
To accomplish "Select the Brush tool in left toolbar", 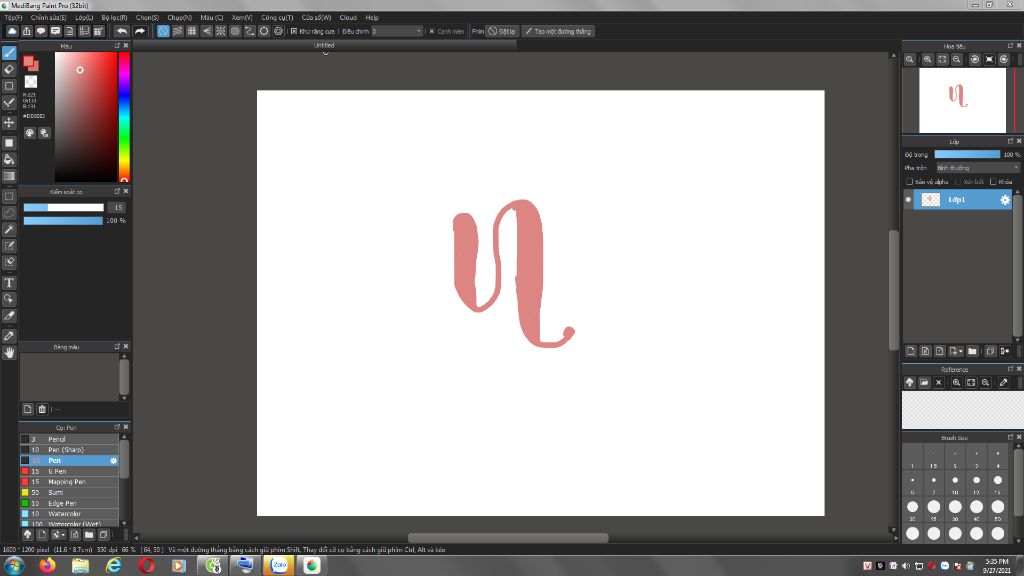I will 9,53.
